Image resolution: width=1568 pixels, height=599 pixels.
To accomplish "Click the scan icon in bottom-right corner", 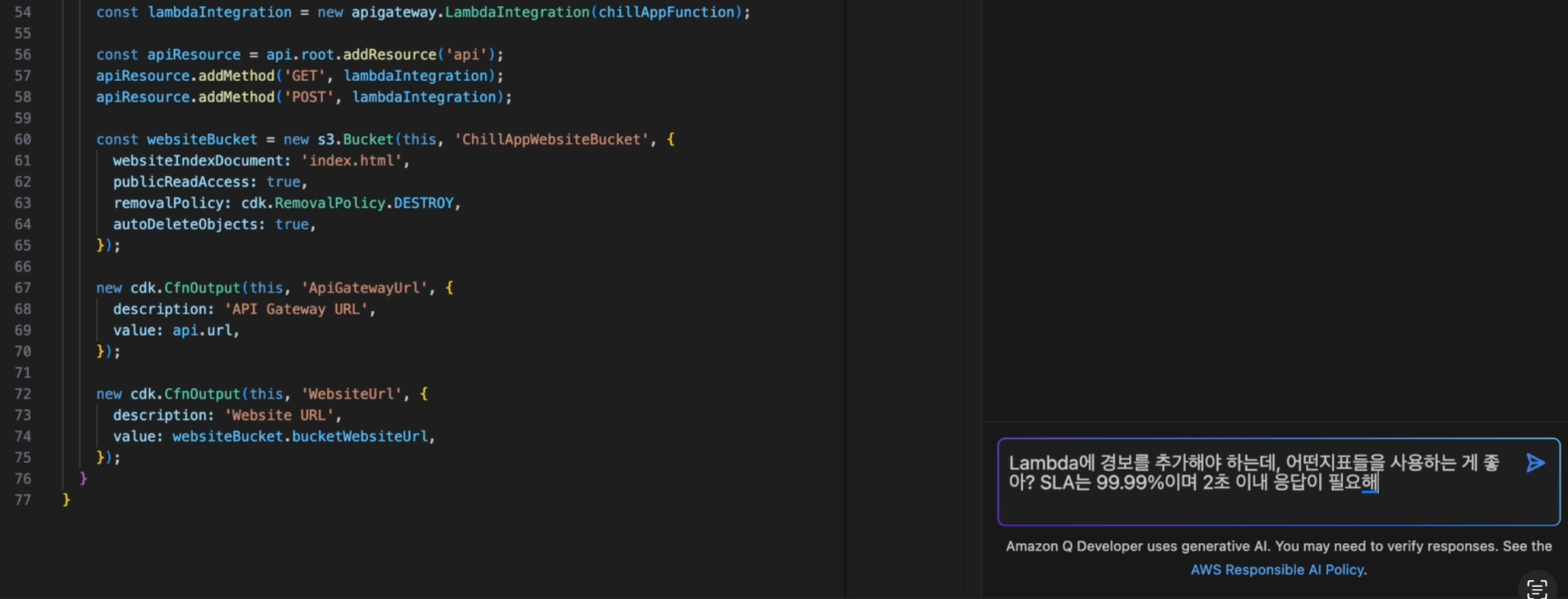I will (1536, 588).
